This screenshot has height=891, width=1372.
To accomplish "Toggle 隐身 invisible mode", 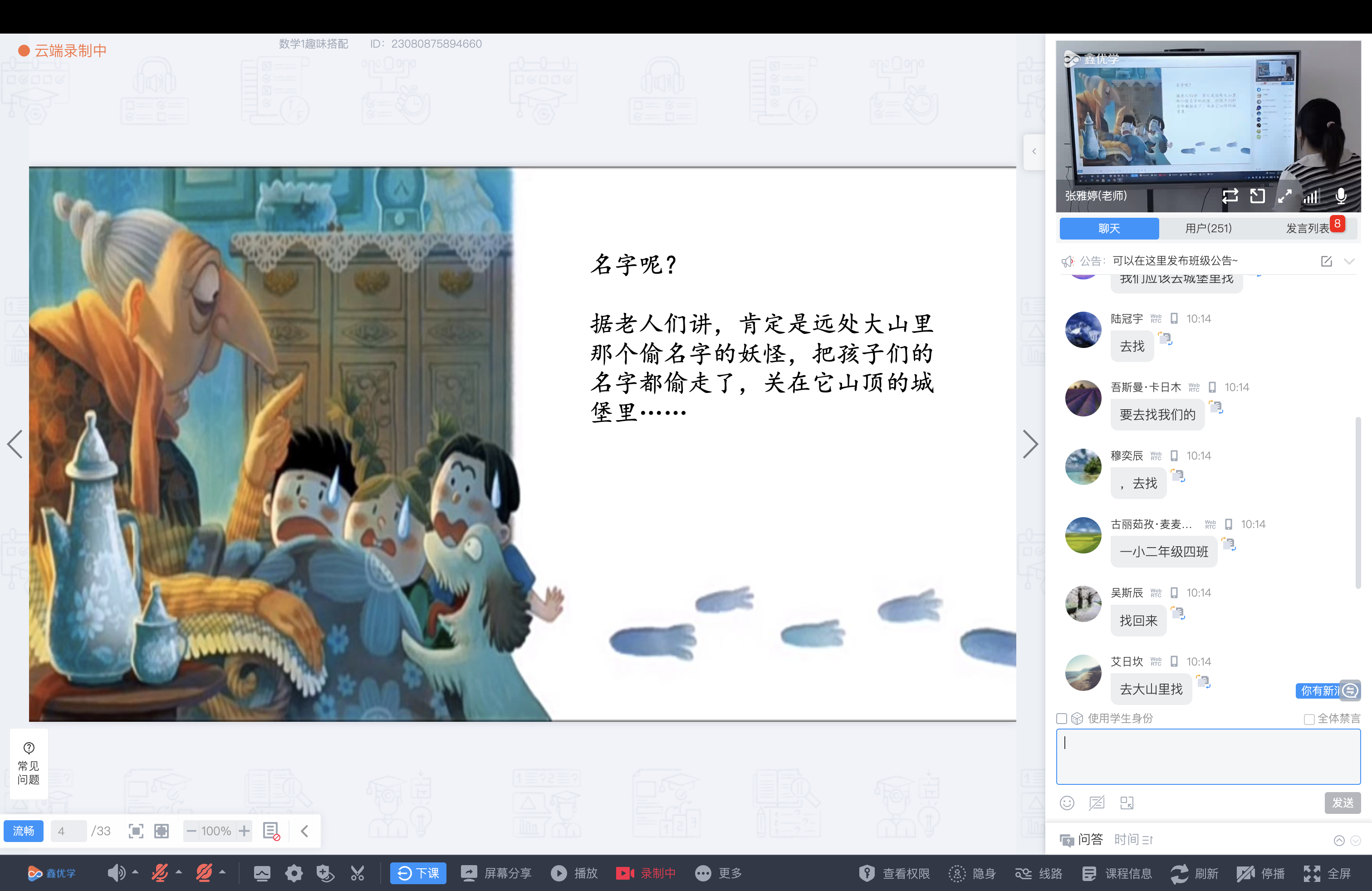I will tap(972, 874).
